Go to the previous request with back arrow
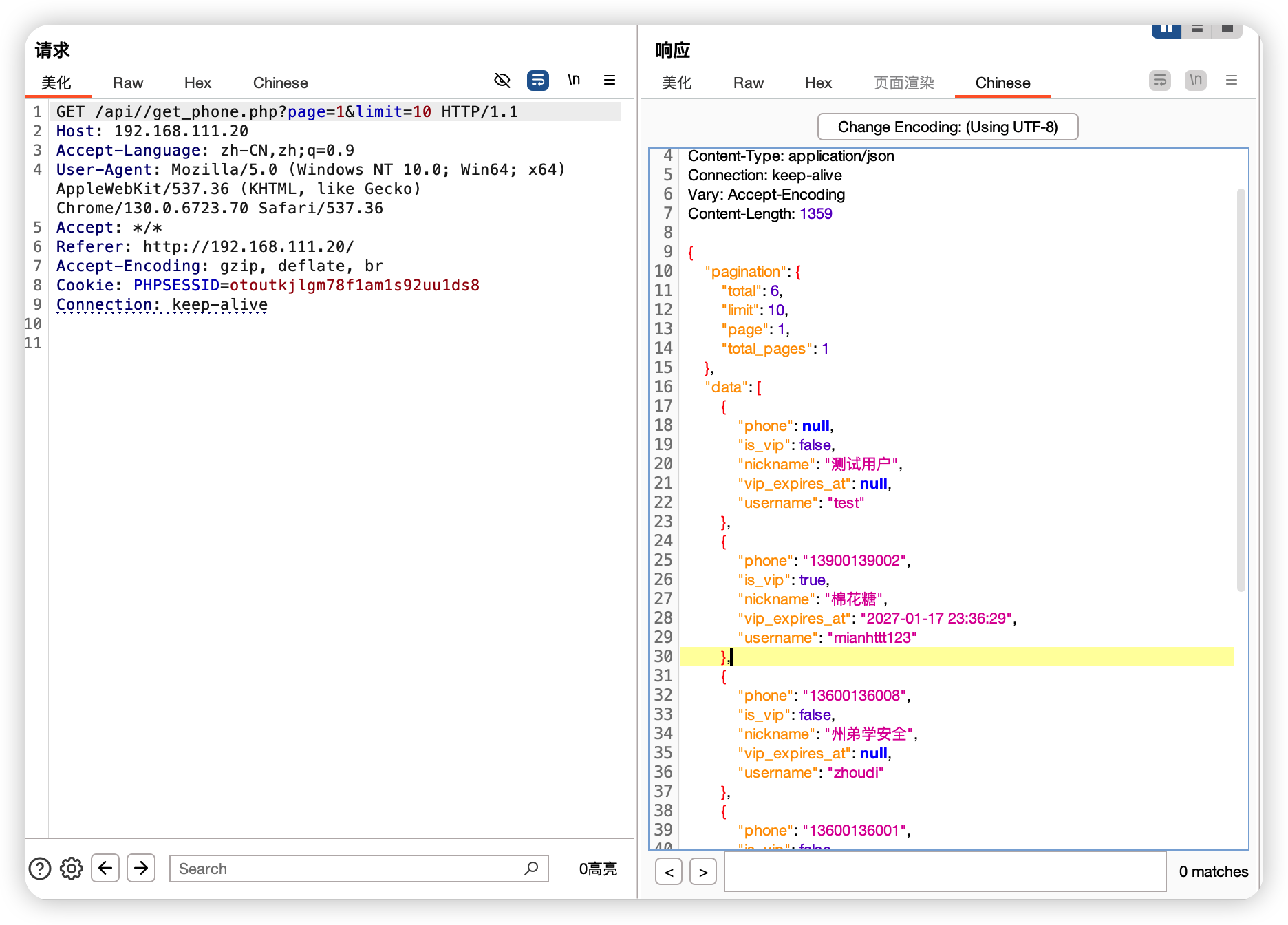Image resolution: width=1288 pixels, height=925 pixels. click(x=105, y=868)
